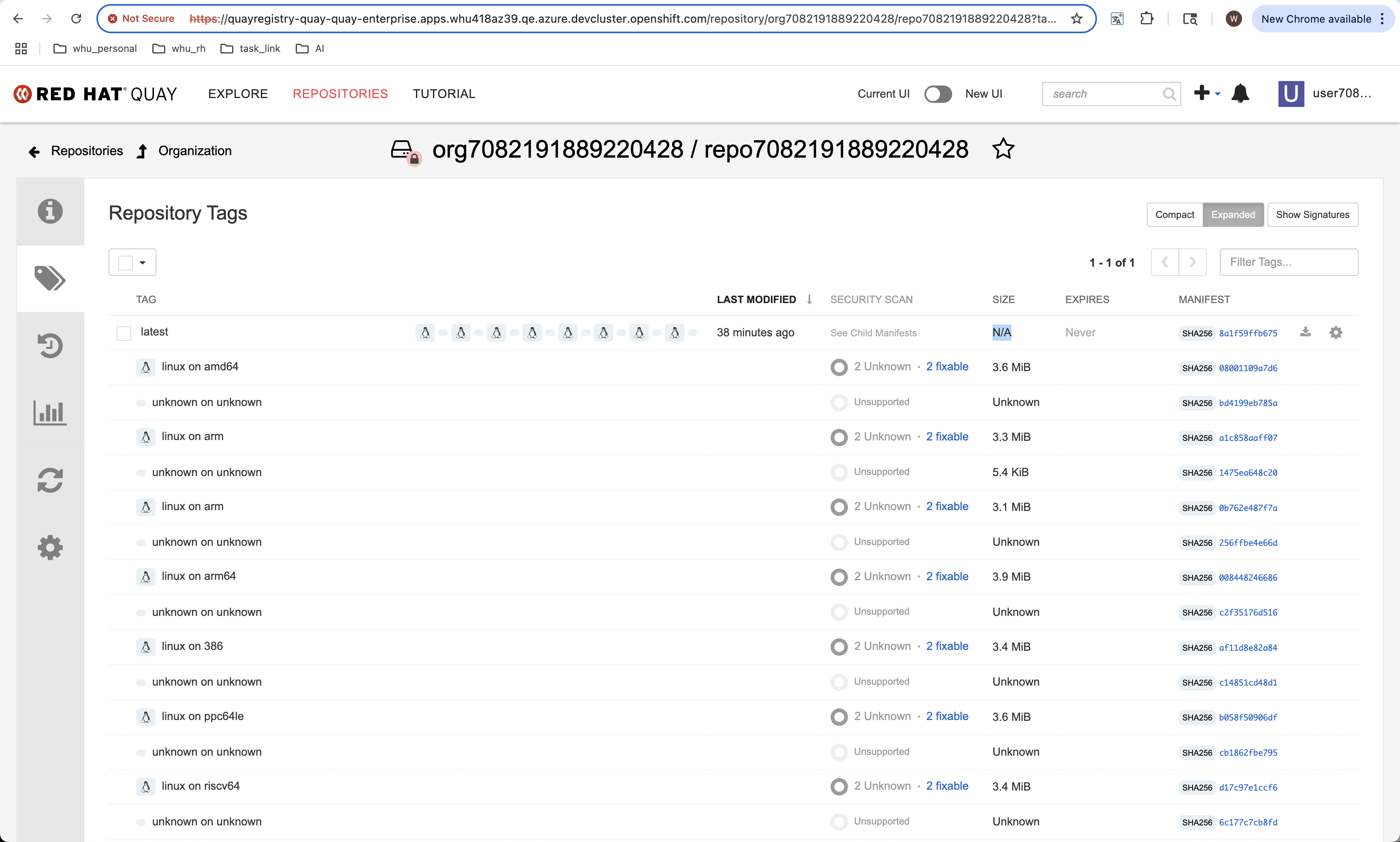Open repository settings gear in sidebar
The height and width of the screenshot is (842, 1400).
click(50, 547)
